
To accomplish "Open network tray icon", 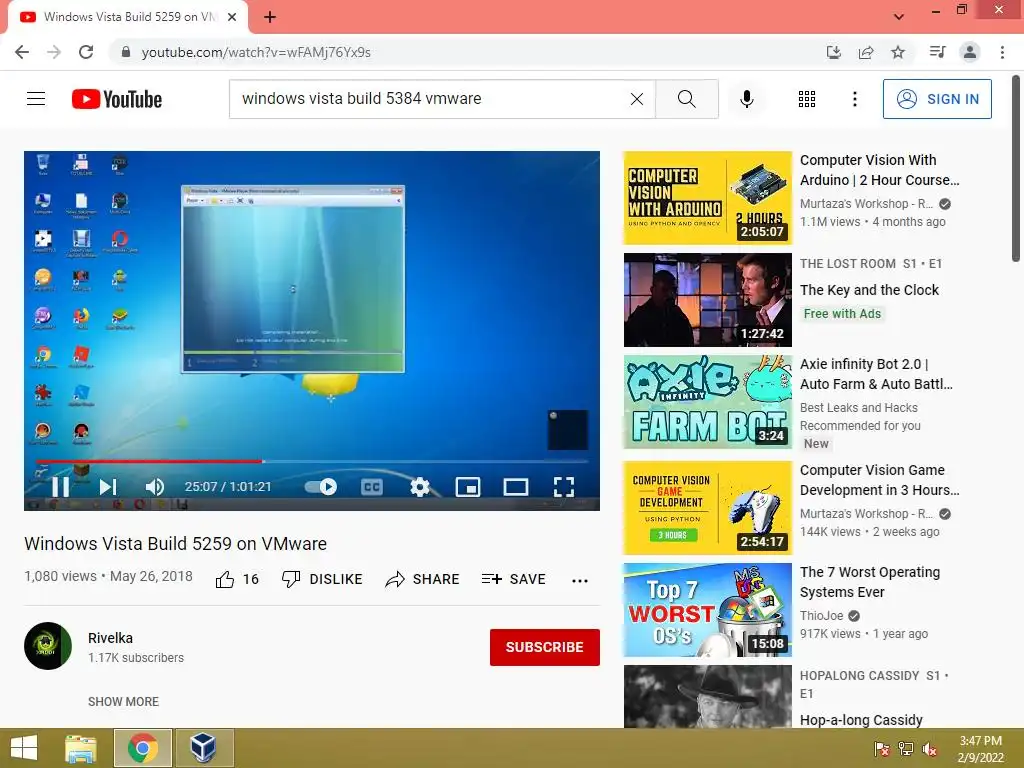I will (905, 749).
